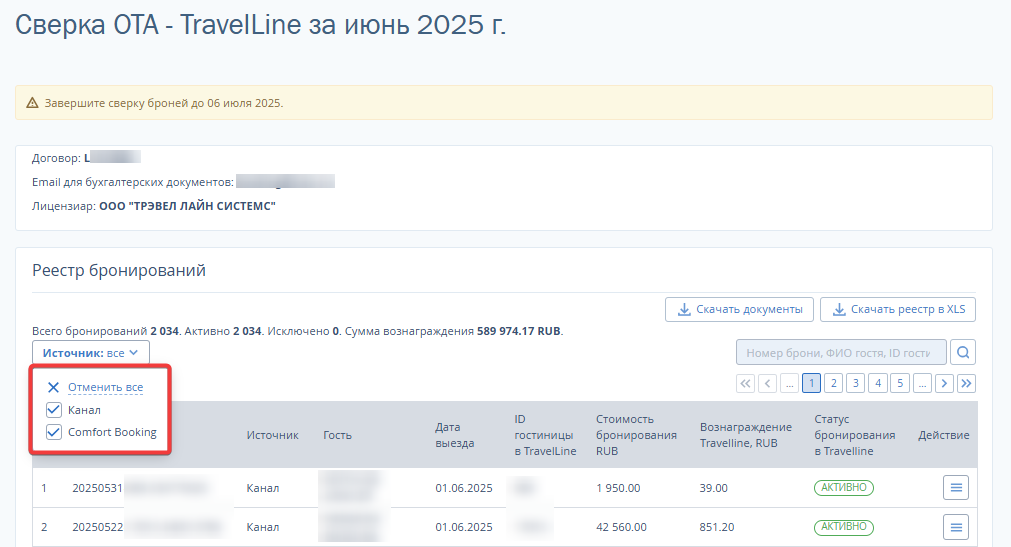Go to next page arrow
1011x547 pixels.
944,383
